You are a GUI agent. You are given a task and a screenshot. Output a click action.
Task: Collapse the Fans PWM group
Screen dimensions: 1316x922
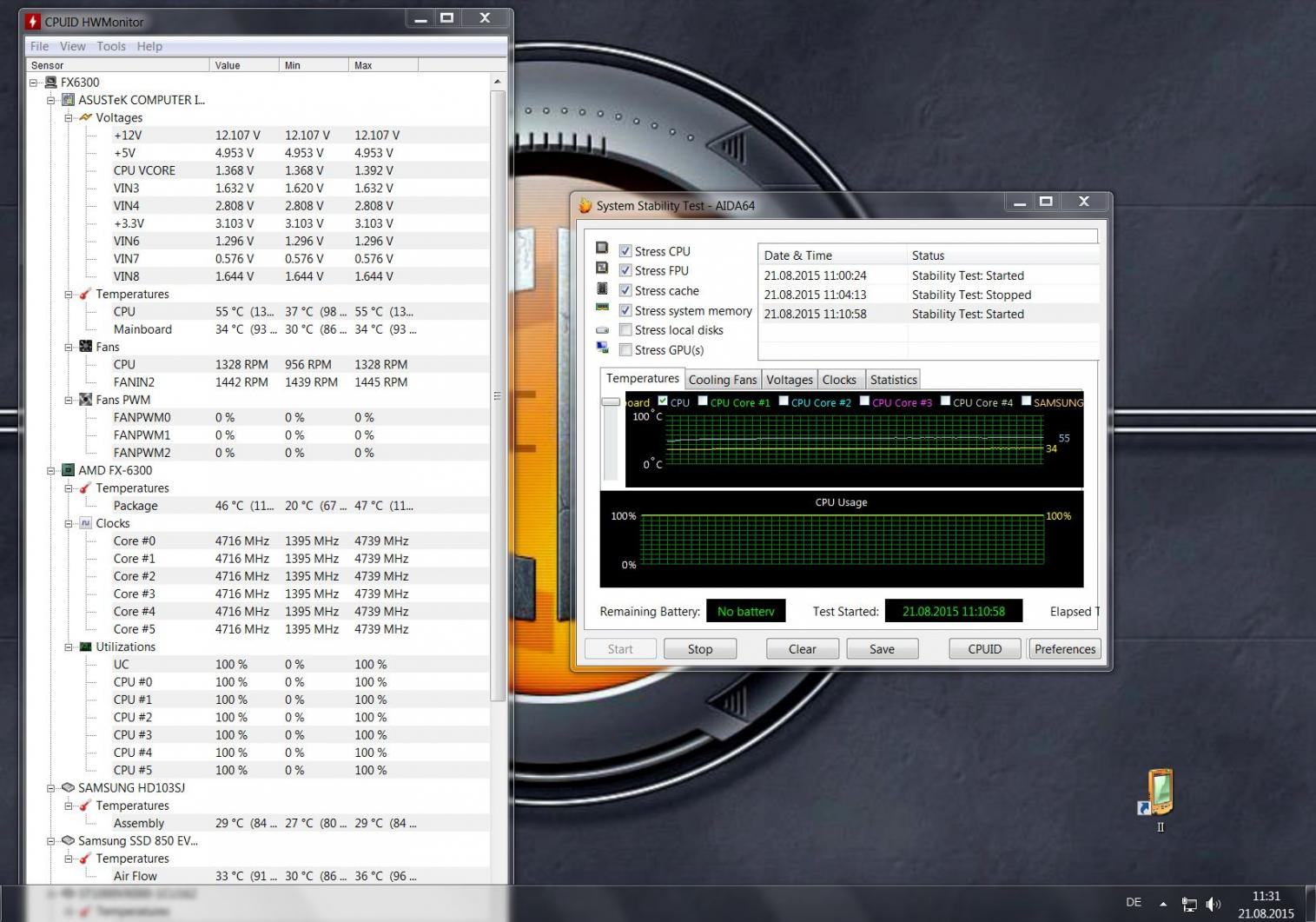pyautogui.click(x=69, y=400)
